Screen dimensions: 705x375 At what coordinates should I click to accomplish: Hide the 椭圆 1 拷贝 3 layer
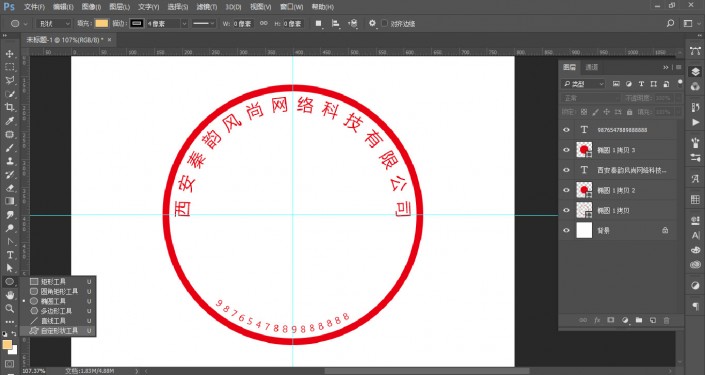point(567,150)
